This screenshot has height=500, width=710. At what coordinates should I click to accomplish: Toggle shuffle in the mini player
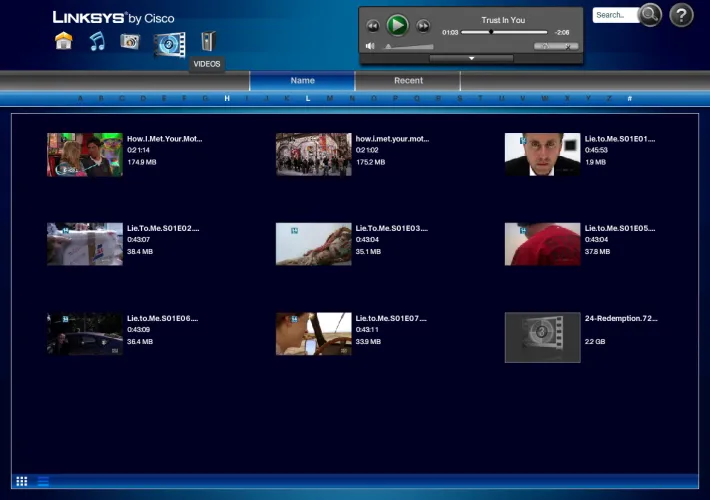tap(568, 46)
